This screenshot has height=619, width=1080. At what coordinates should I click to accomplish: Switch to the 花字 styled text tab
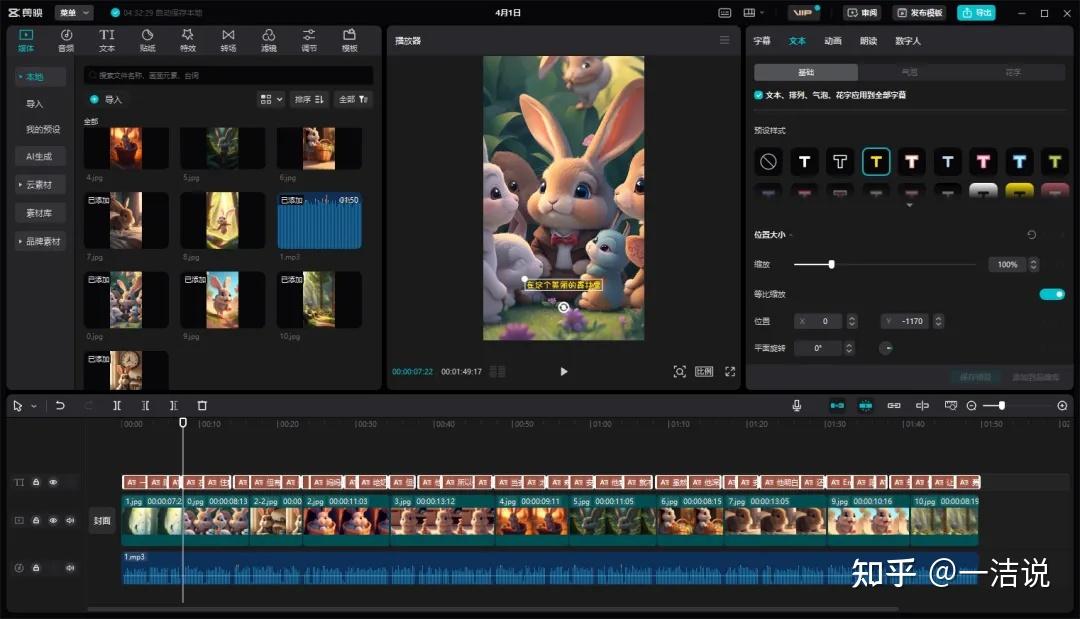(x=1014, y=73)
